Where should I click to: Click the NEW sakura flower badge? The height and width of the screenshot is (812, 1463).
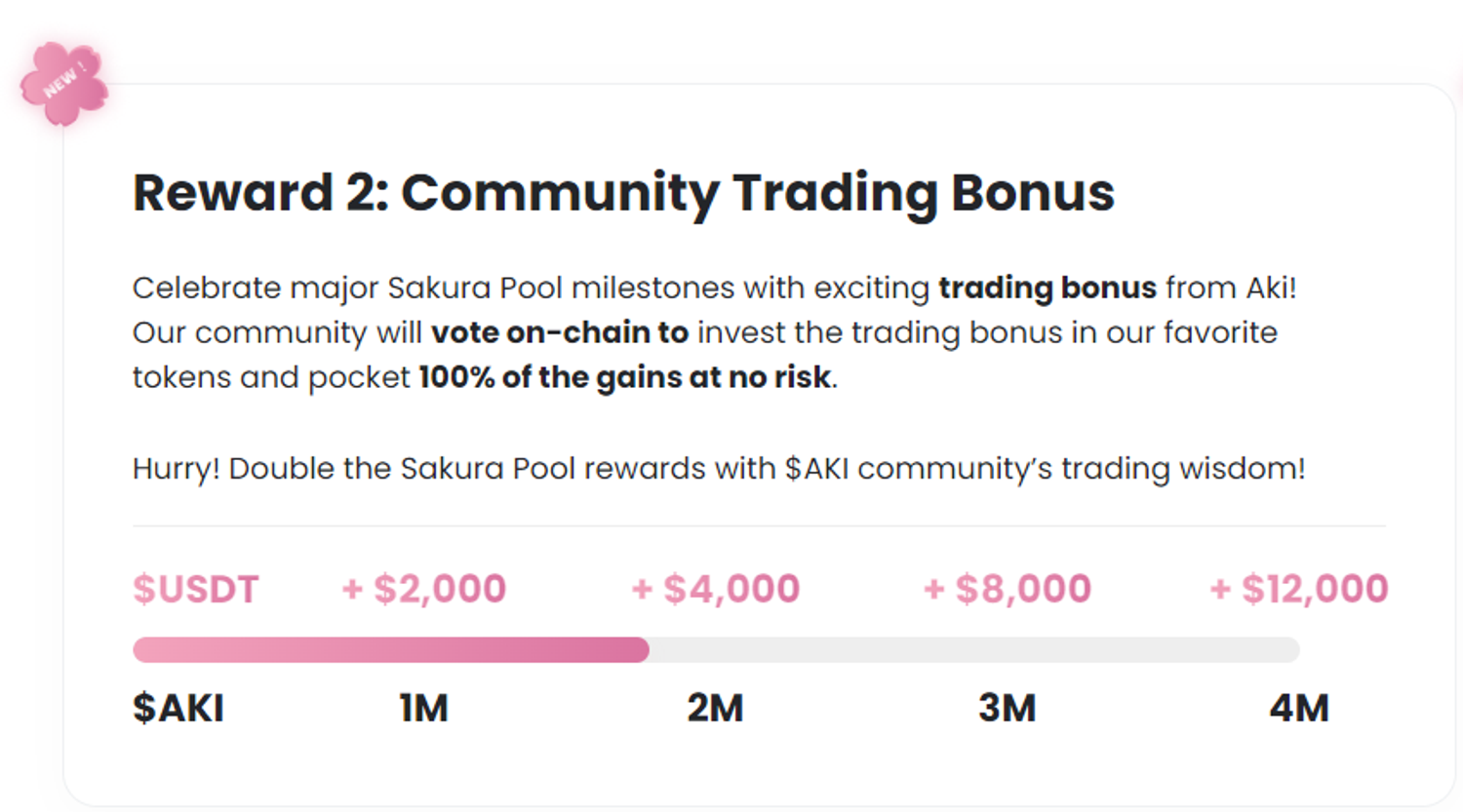point(64,84)
